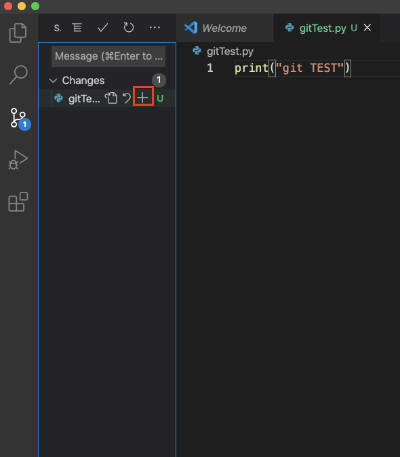Click the macOS yellow minimize window button
400x457 pixels.
coord(22,6)
